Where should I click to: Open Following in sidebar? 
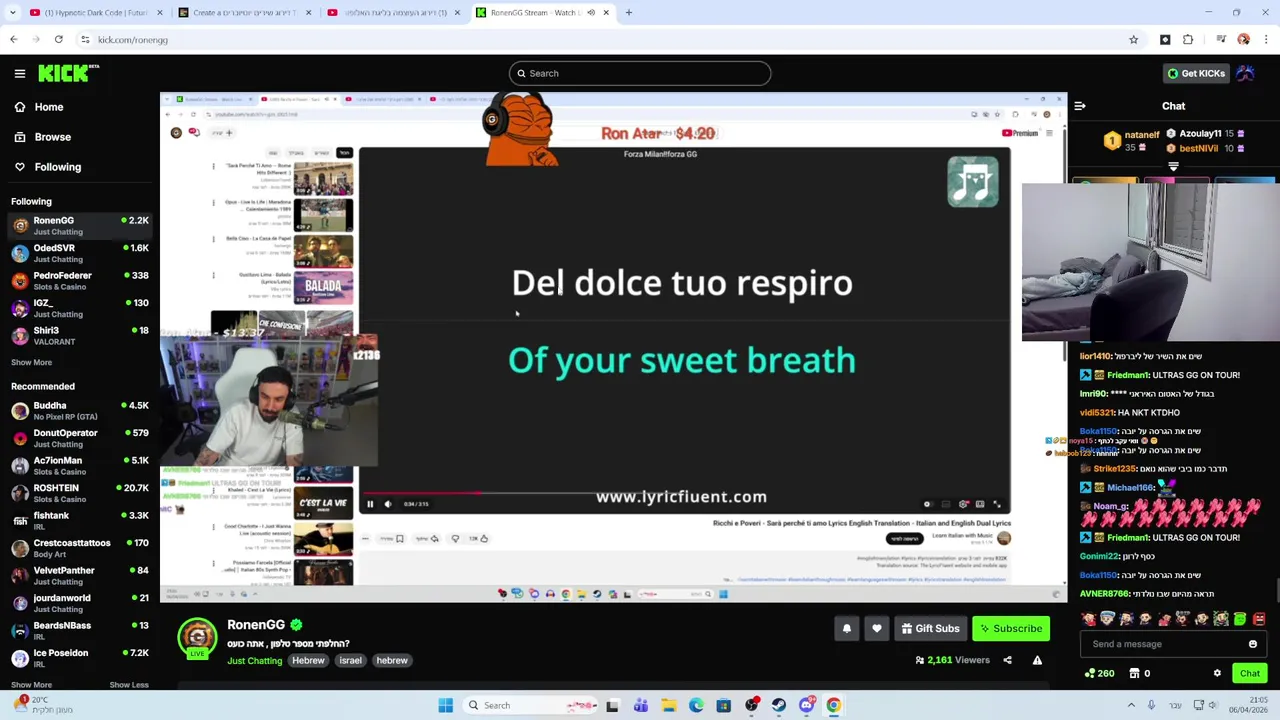click(47, 167)
